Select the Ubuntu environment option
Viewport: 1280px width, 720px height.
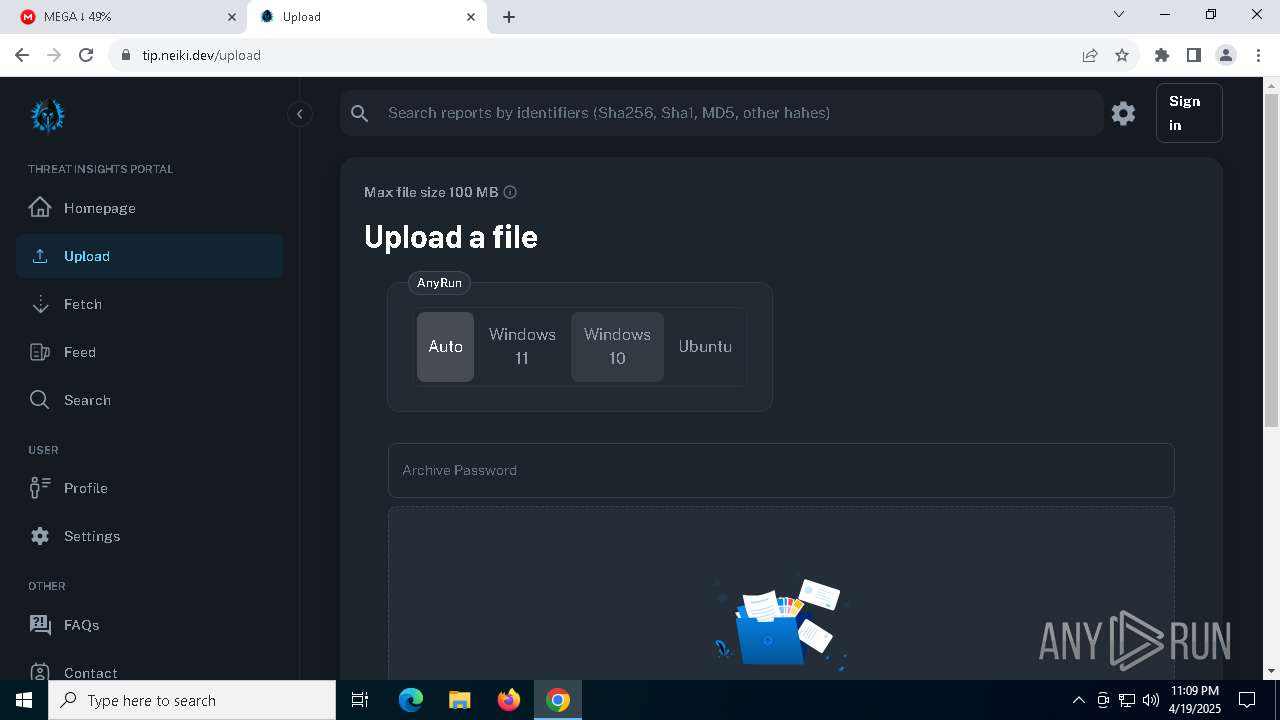pyautogui.click(x=705, y=346)
